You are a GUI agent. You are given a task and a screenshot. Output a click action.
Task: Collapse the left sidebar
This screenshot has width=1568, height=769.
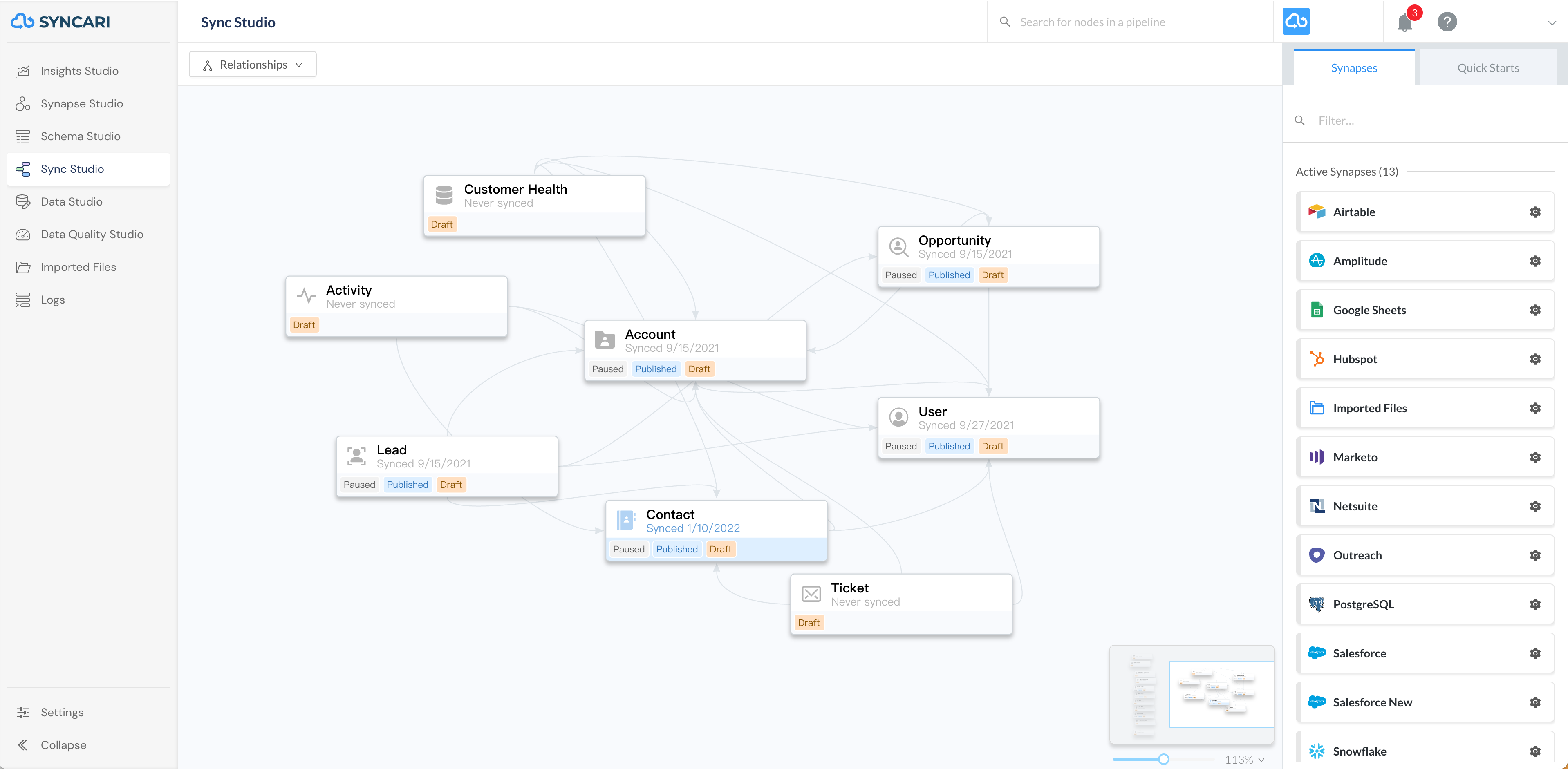(87, 745)
